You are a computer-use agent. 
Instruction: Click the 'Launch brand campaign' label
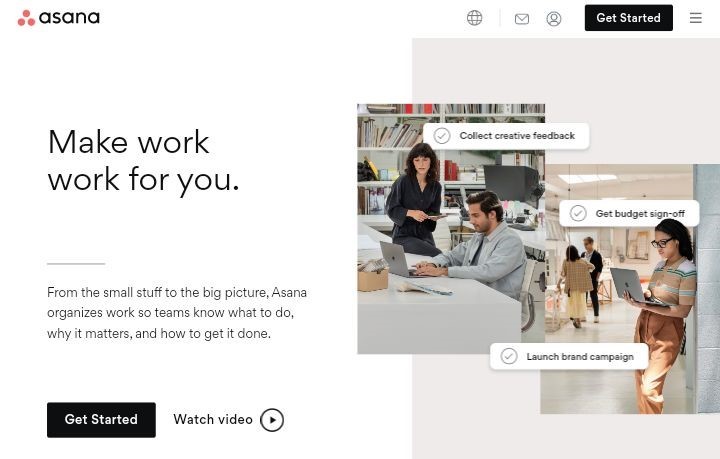(580, 357)
